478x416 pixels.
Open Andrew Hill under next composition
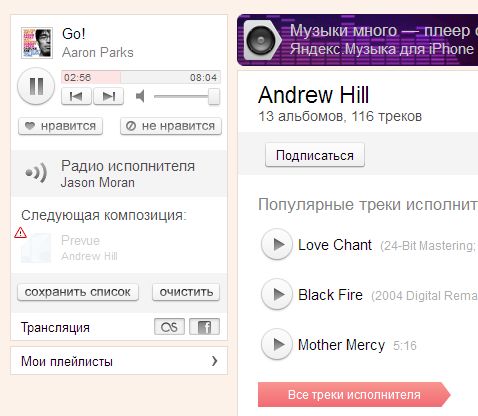pos(89,256)
